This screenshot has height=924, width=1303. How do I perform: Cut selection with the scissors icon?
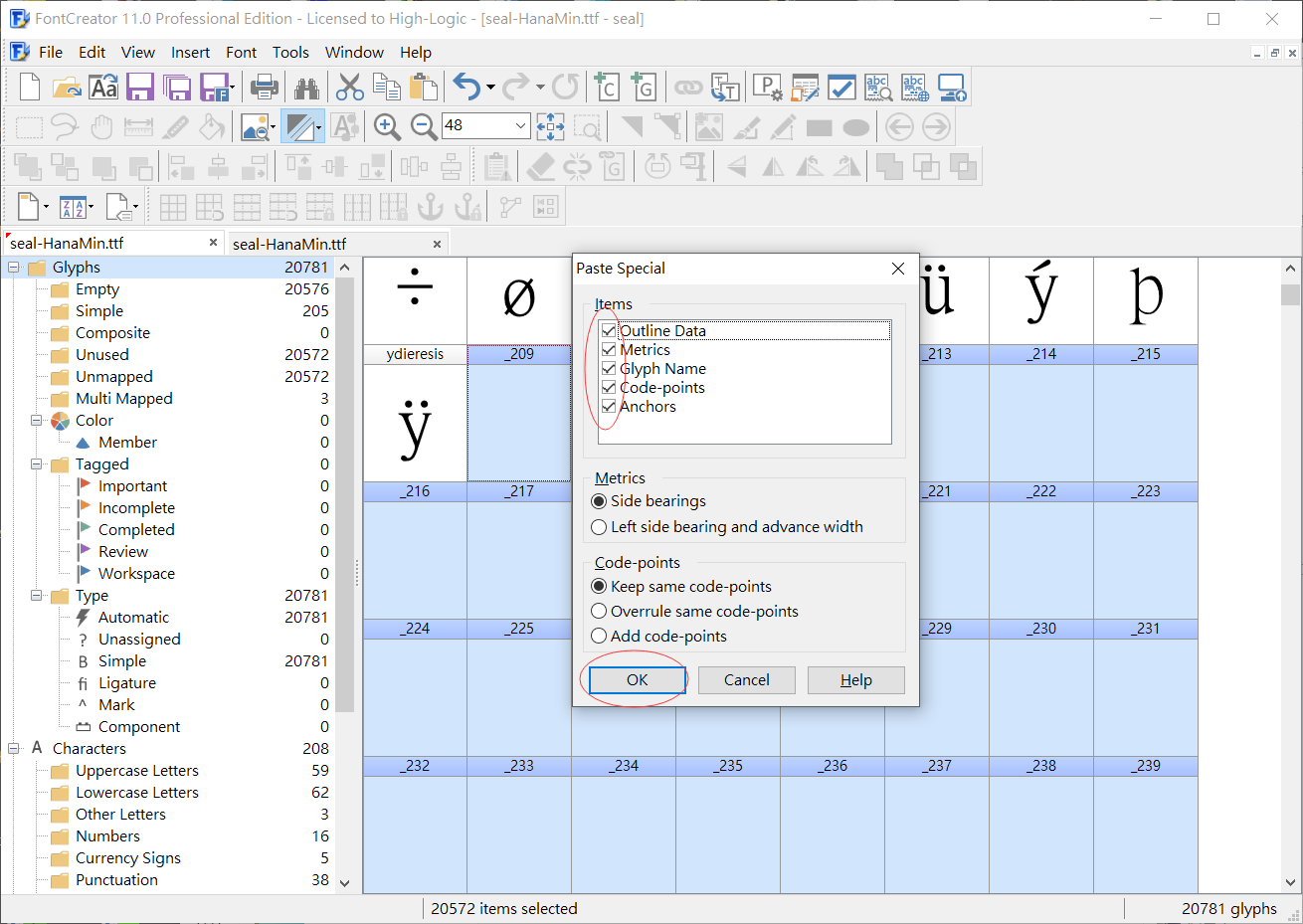point(349,88)
